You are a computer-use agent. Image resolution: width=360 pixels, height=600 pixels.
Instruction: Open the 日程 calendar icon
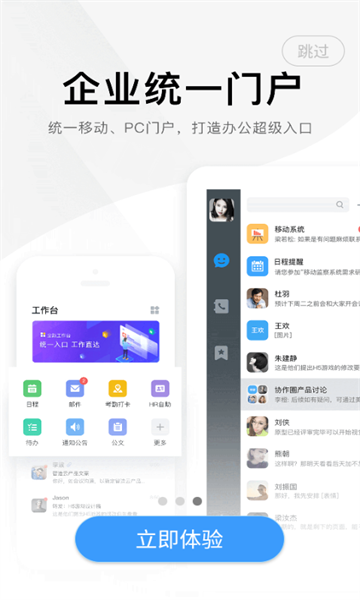[x=32, y=388]
